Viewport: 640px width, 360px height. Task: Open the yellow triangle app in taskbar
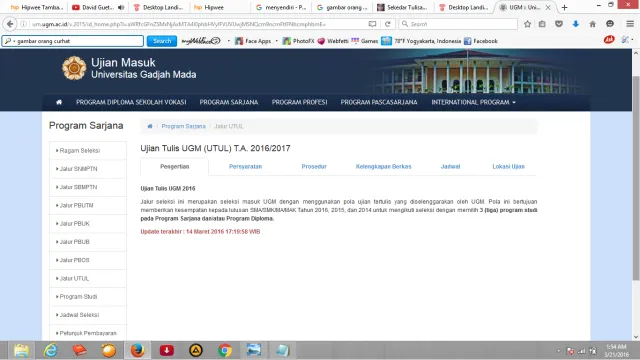coord(196,350)
